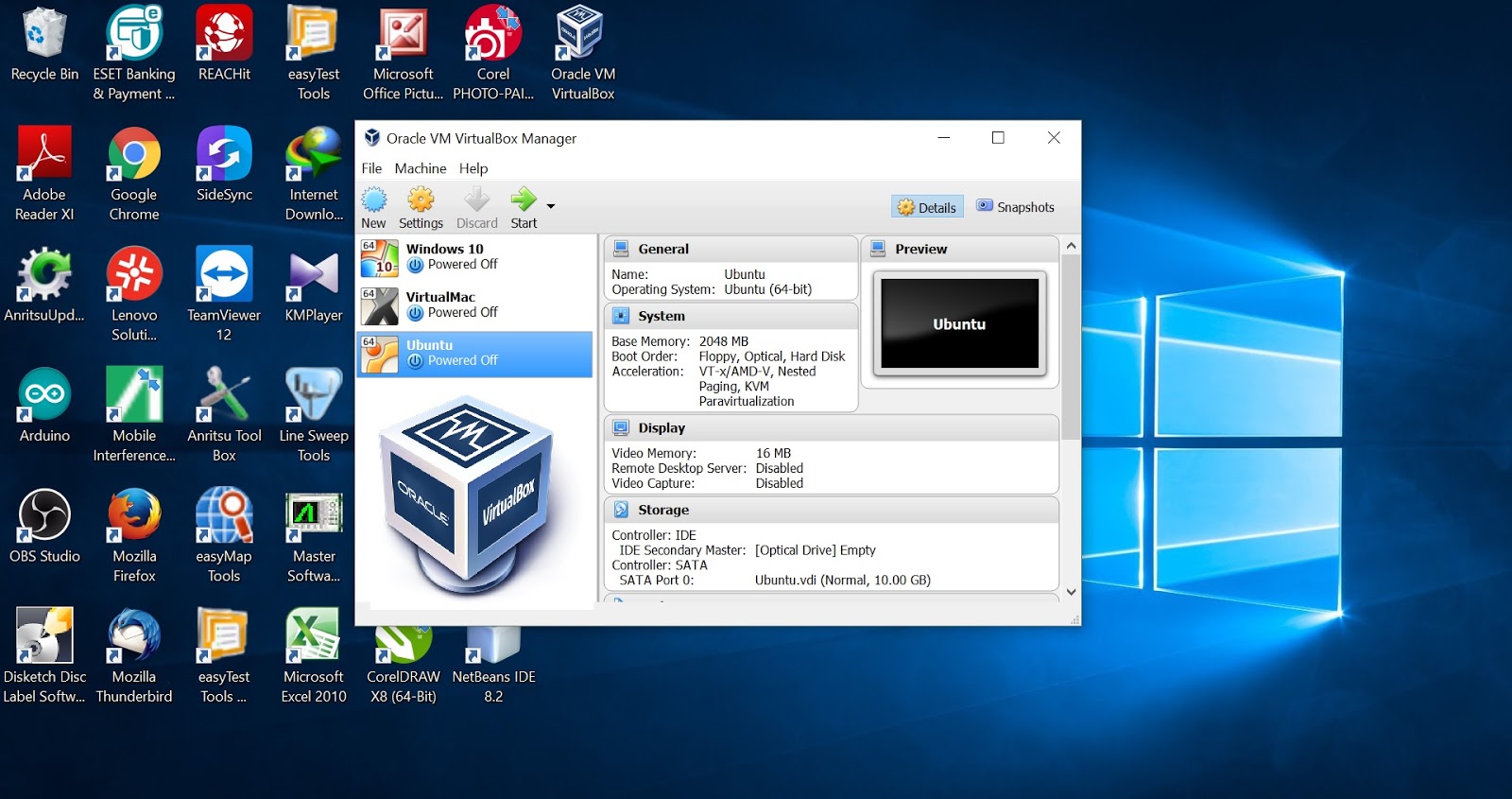The image size is (1512, 799).
Task: Select the Microsoft Excel 2010 icon
Action: (314, 656)
